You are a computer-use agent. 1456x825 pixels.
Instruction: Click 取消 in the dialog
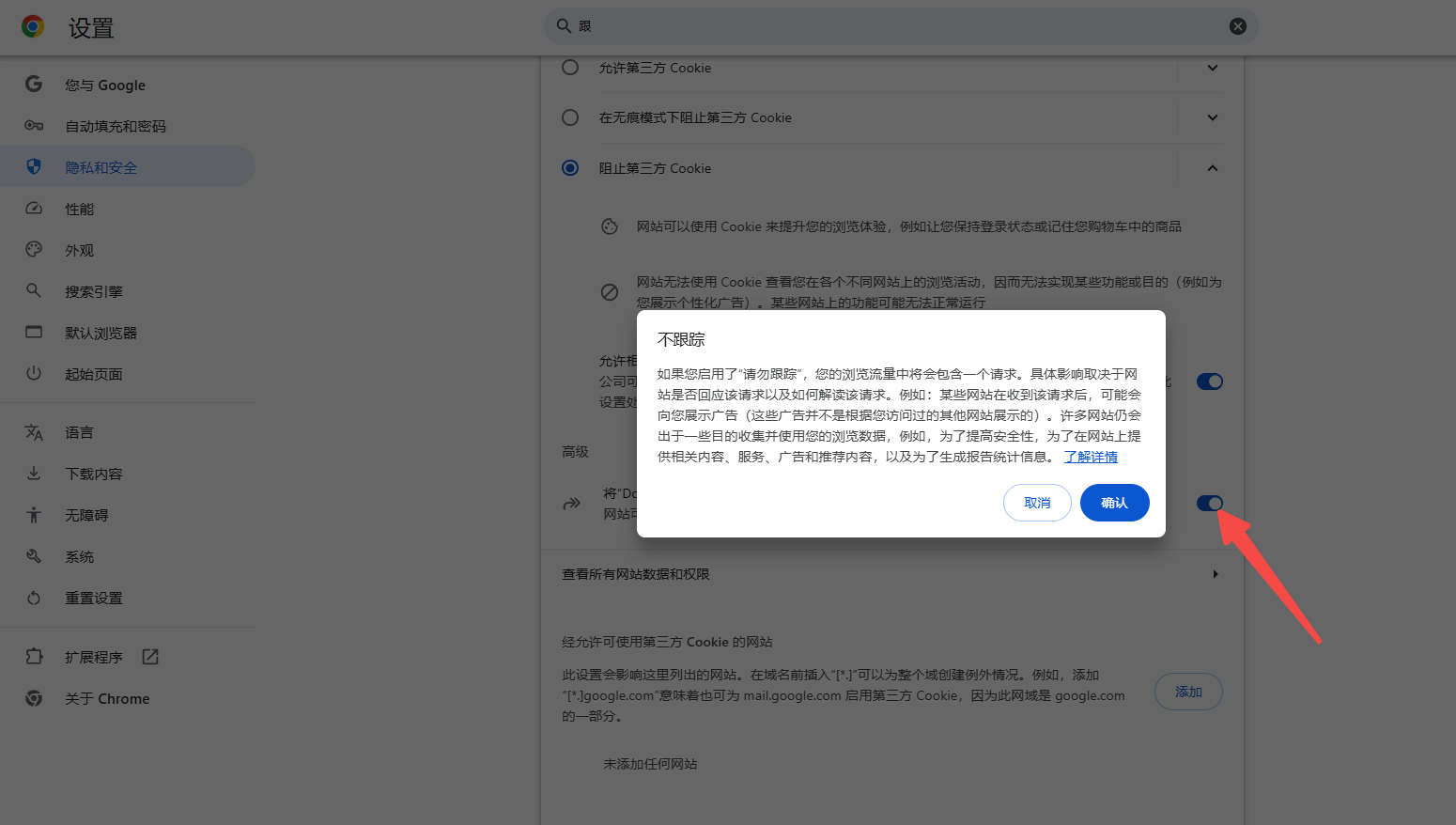tap(1037, 503)
